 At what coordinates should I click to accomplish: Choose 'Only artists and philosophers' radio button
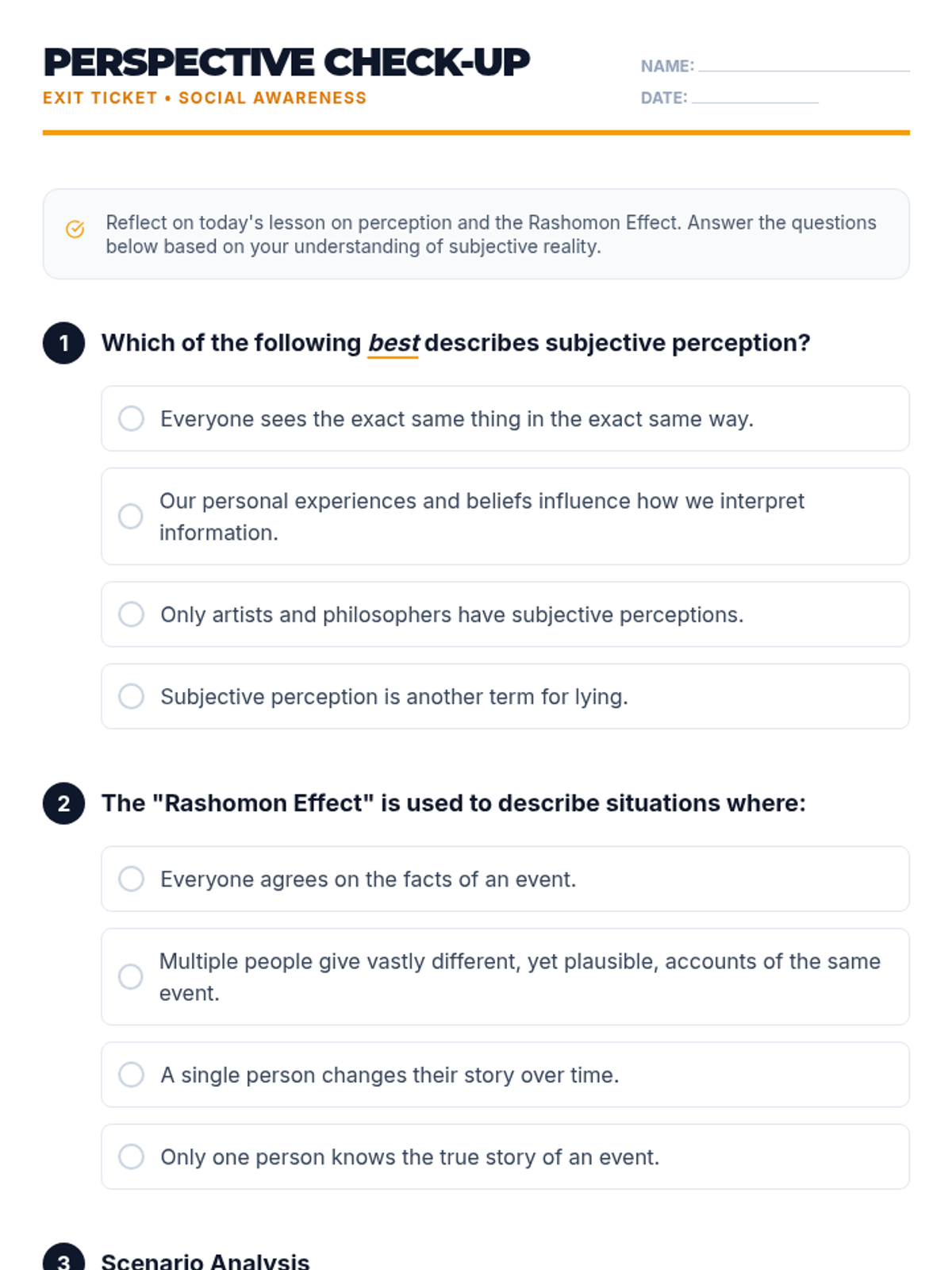[132, 614]
